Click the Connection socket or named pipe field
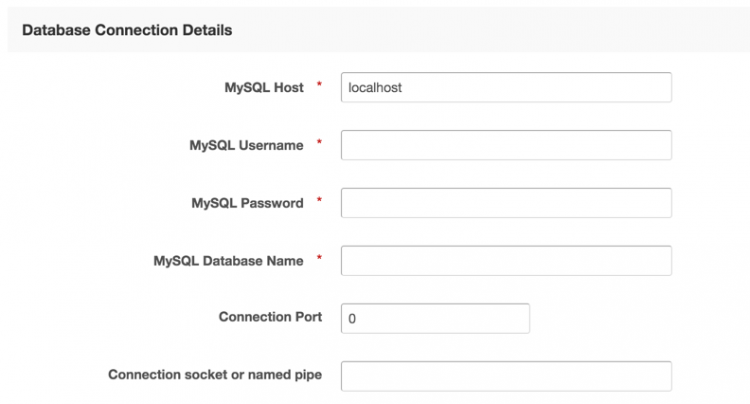 (506, 376)
